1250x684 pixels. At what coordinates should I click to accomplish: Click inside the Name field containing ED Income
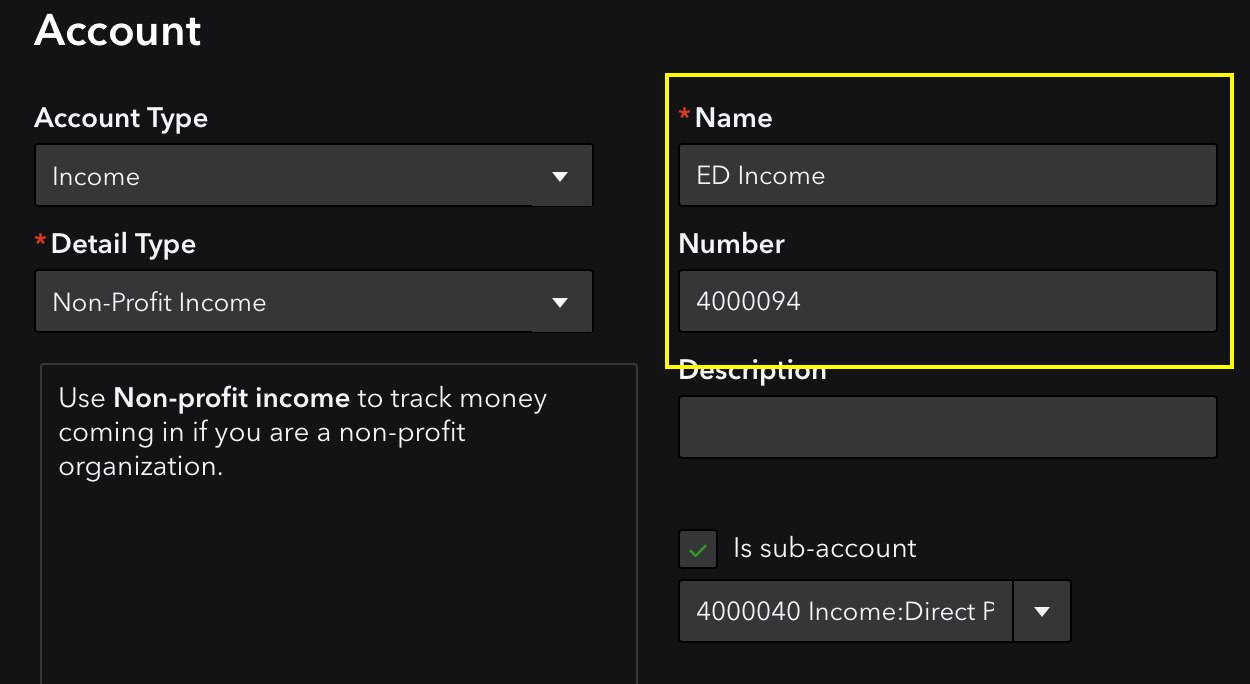[x=947, y=174]
